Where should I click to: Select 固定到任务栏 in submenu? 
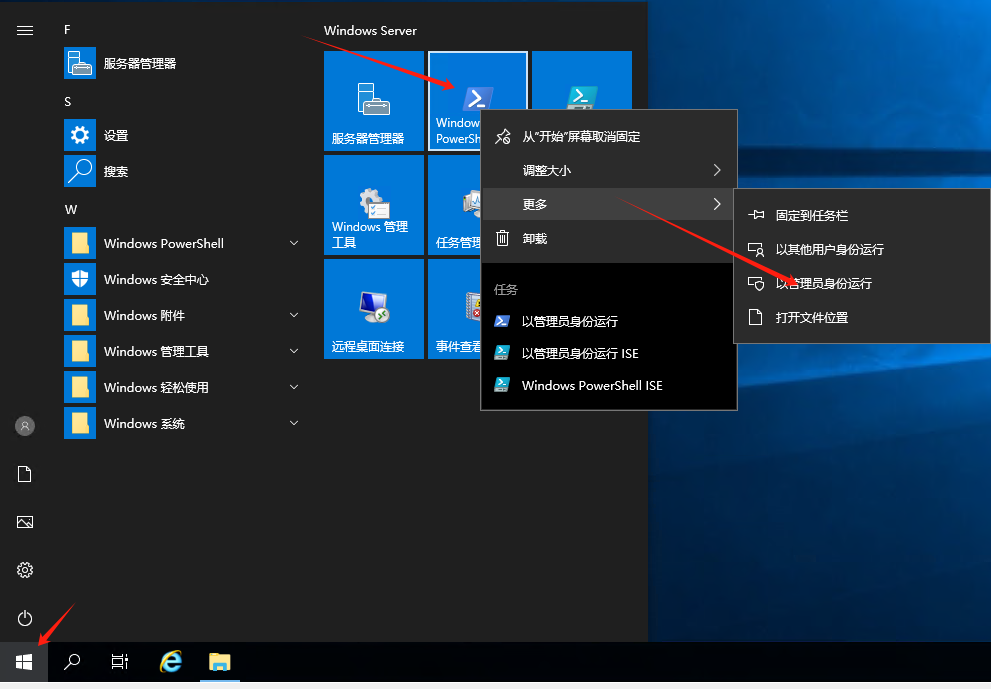[862, 216]
